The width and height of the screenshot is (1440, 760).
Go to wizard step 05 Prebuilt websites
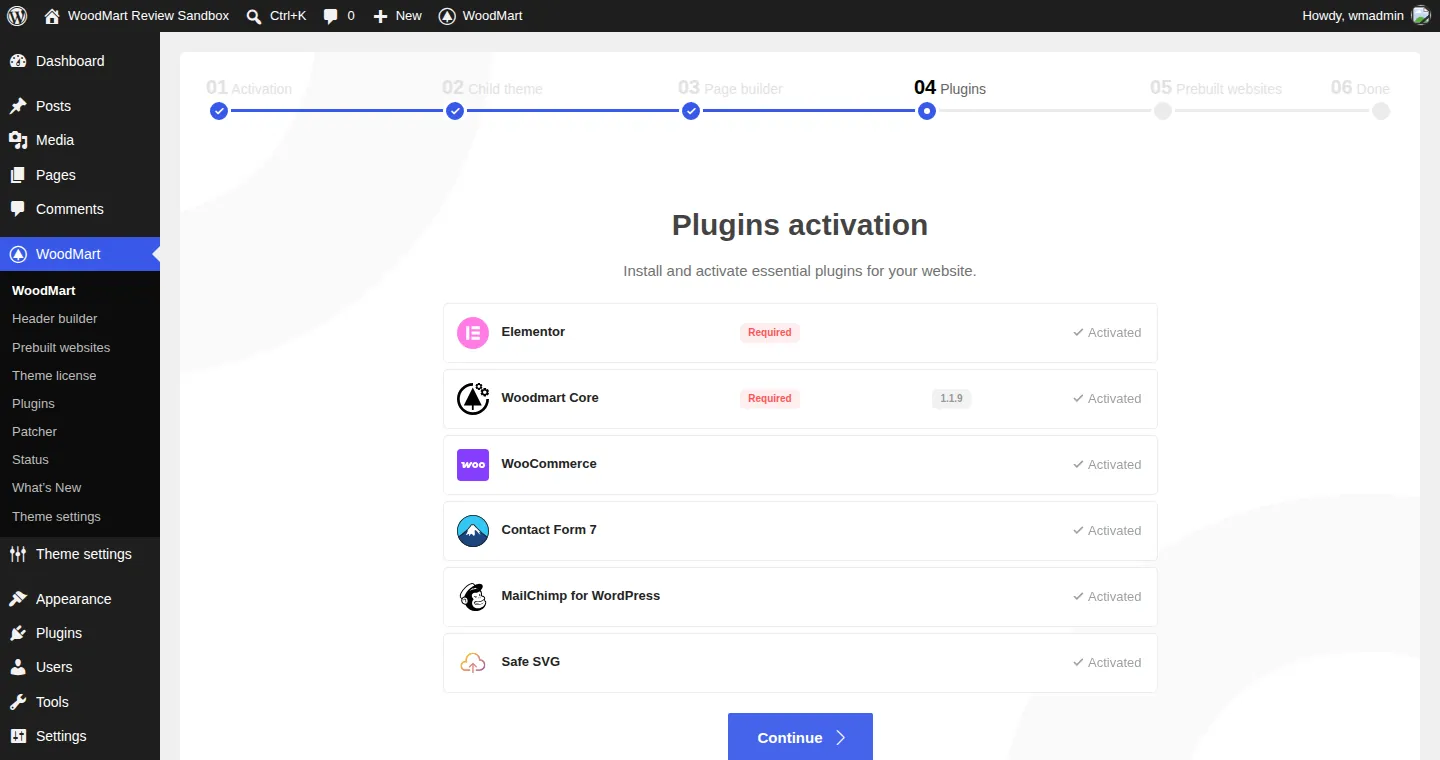pyautogui.click(x=1216, y=88)
